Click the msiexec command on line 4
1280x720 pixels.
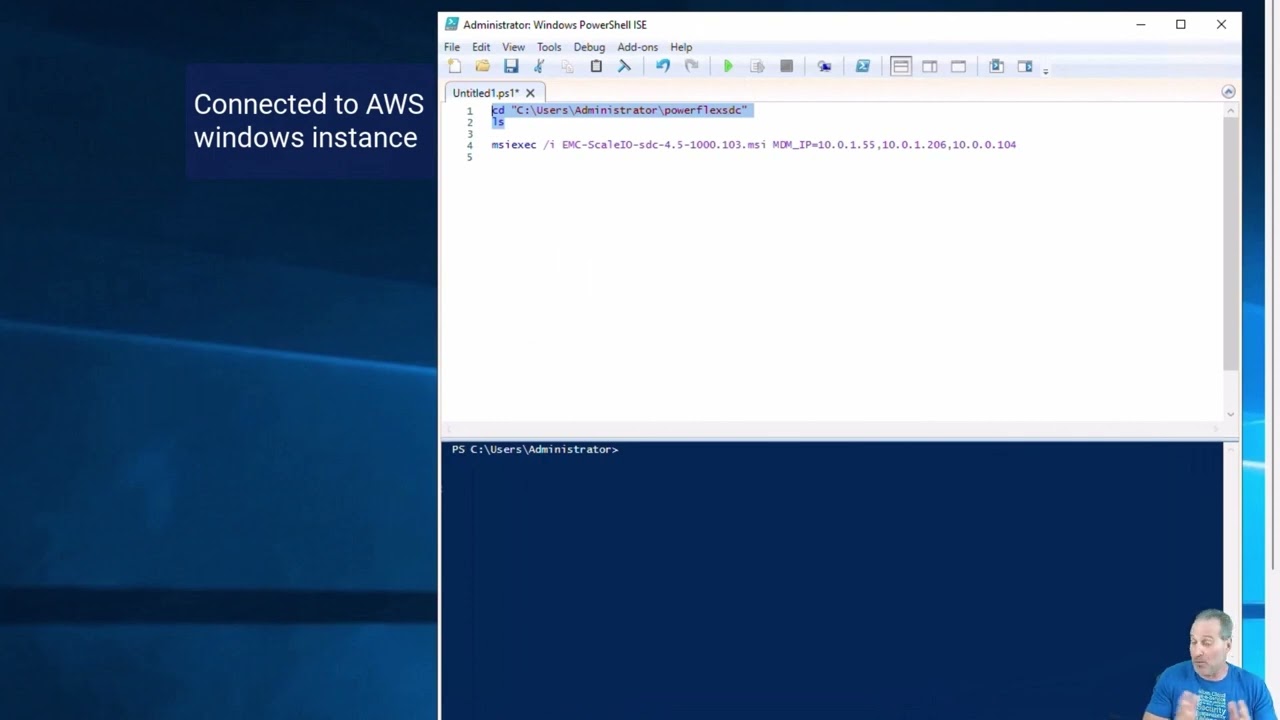click(x=513, y=145)
